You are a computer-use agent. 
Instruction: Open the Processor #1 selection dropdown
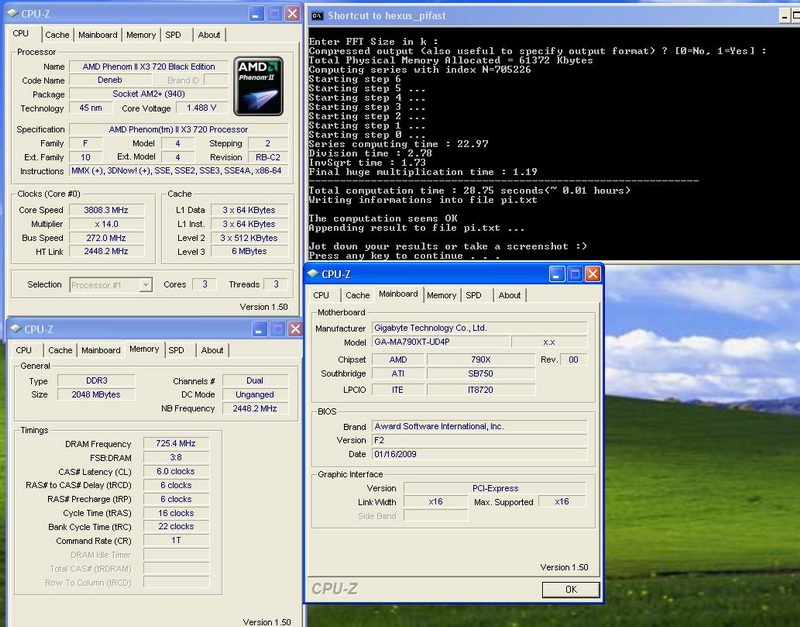(x=145, y=285)
